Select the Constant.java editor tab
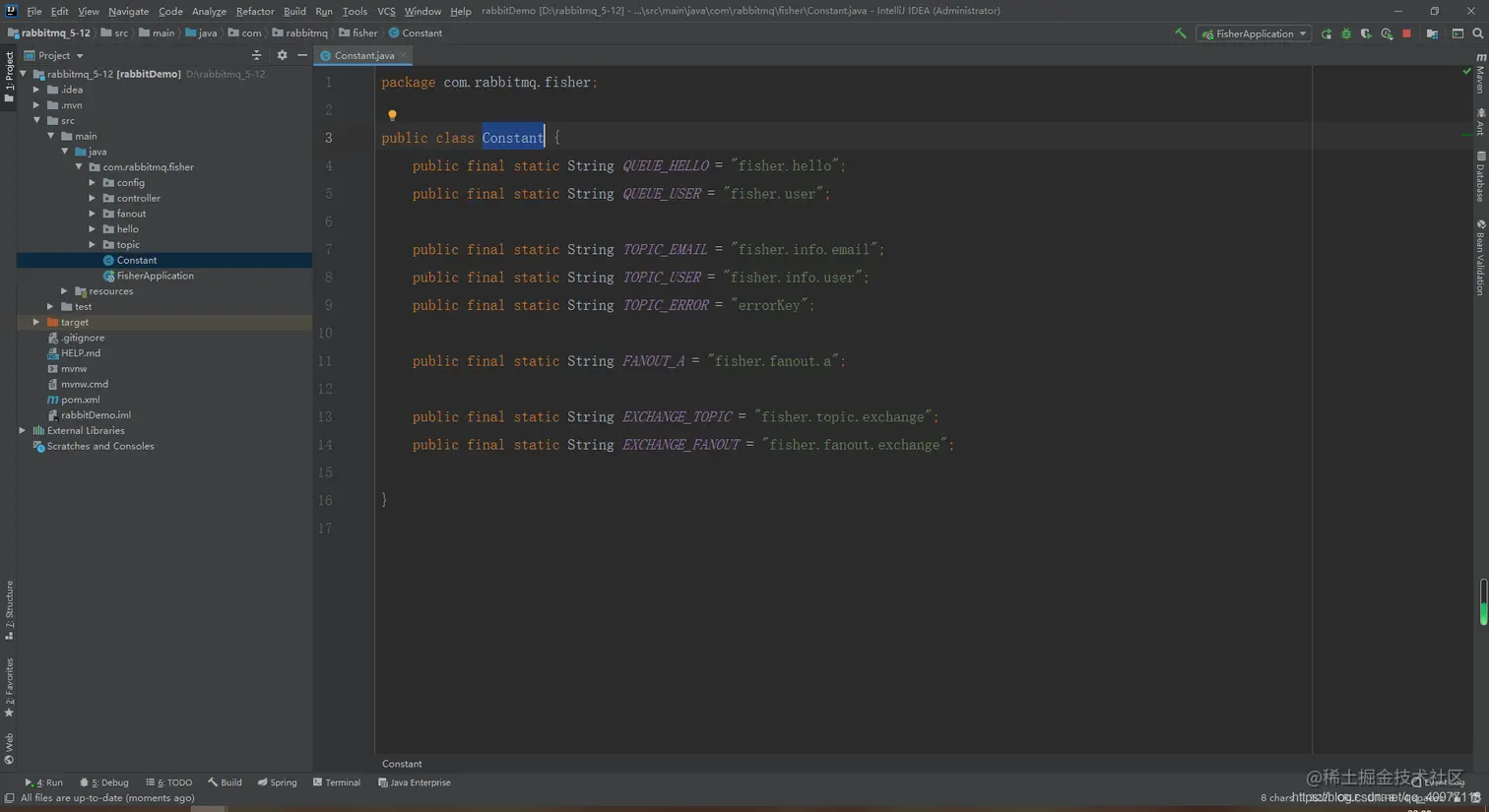1489x812 pixels. (363, 55)
